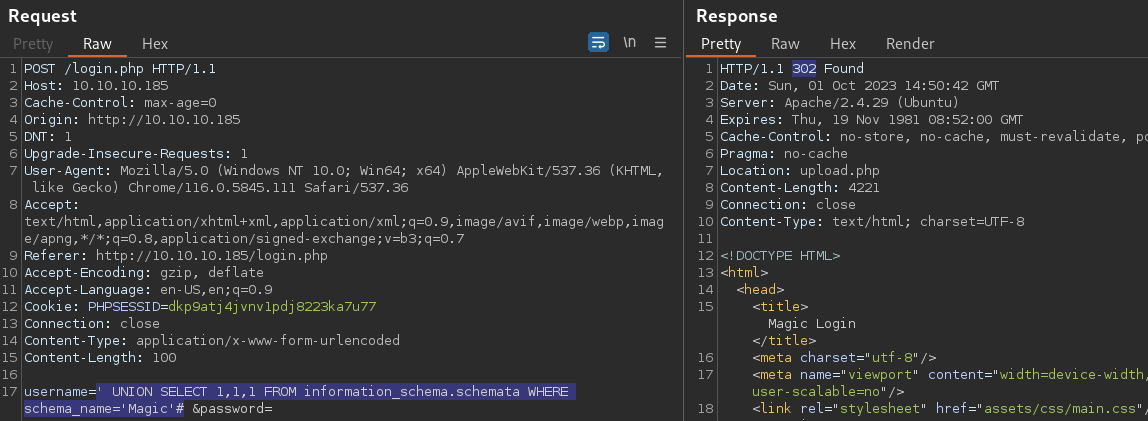Click the request Connection: close header
Viewport: 1148px width, 421px height.
click(x=92, y=324)
